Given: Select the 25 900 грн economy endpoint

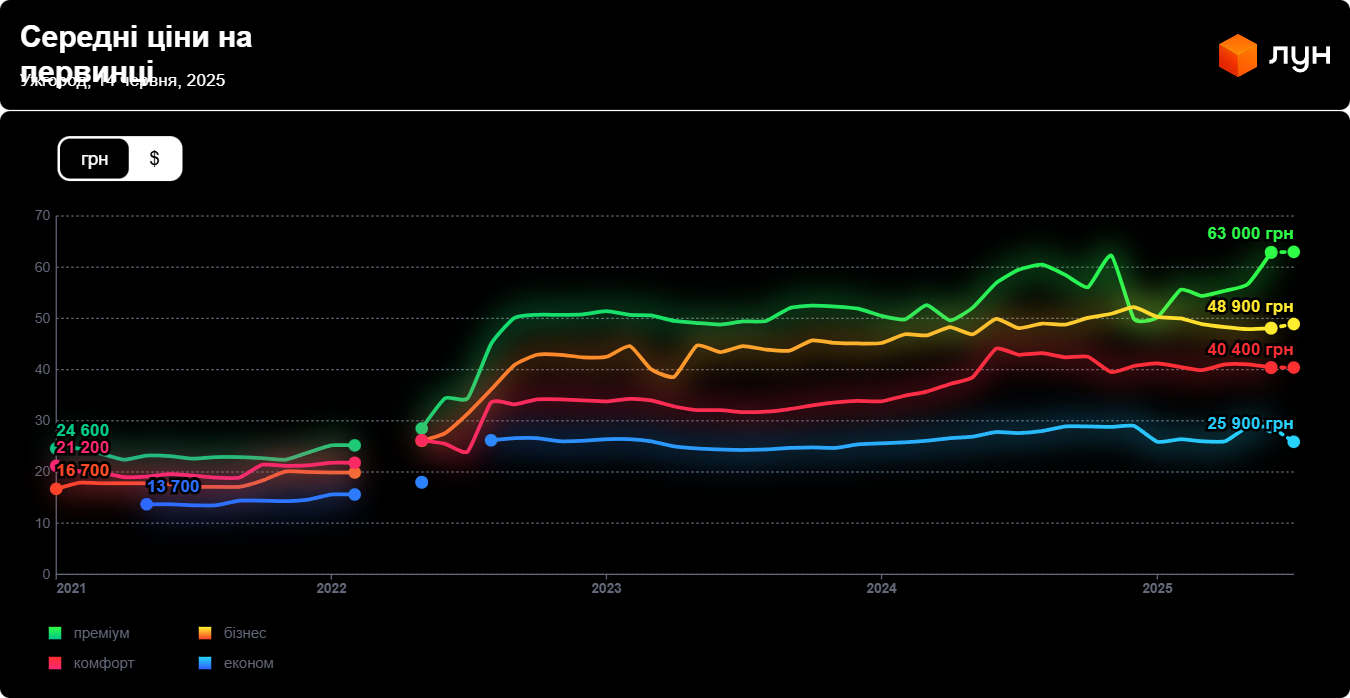Looking at the screenshot, I should click(x=1293, y=442).
